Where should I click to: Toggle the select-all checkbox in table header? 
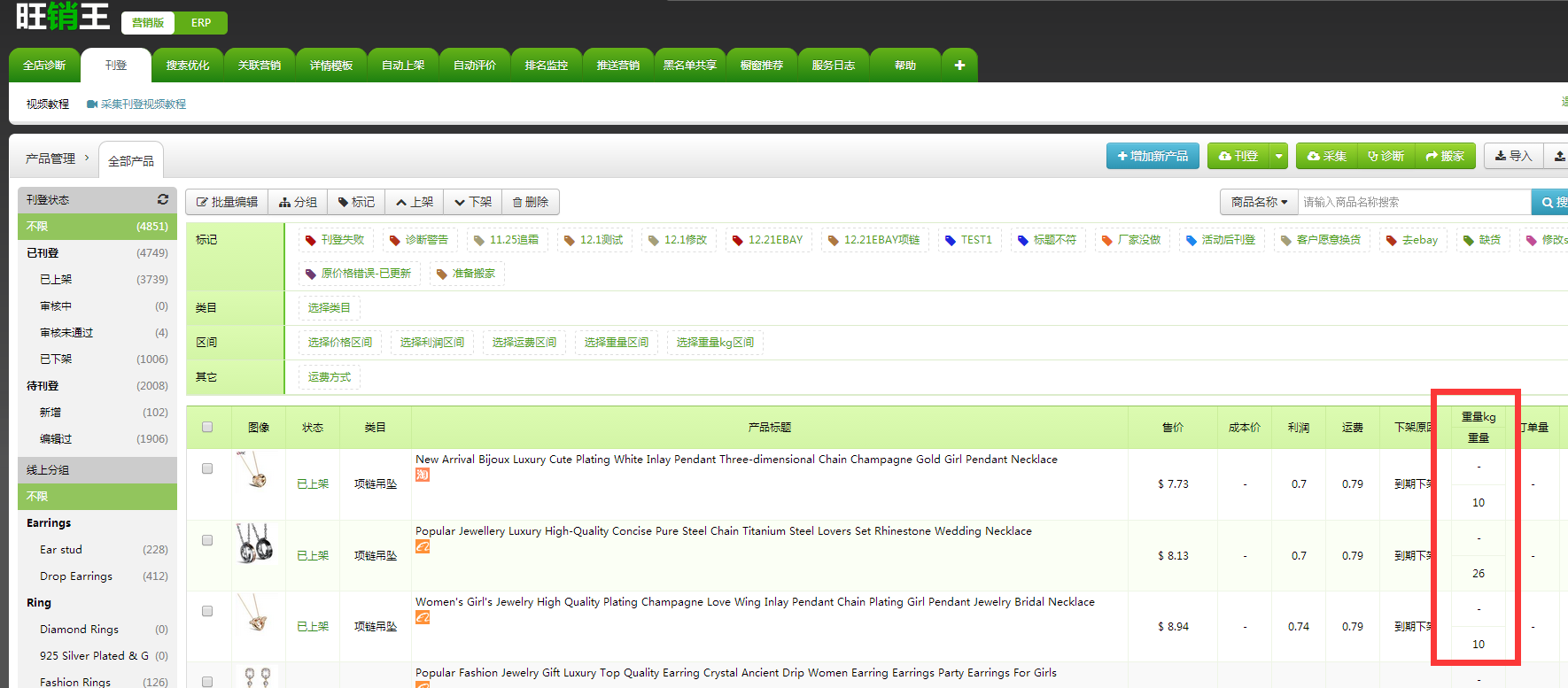(207, 427)
